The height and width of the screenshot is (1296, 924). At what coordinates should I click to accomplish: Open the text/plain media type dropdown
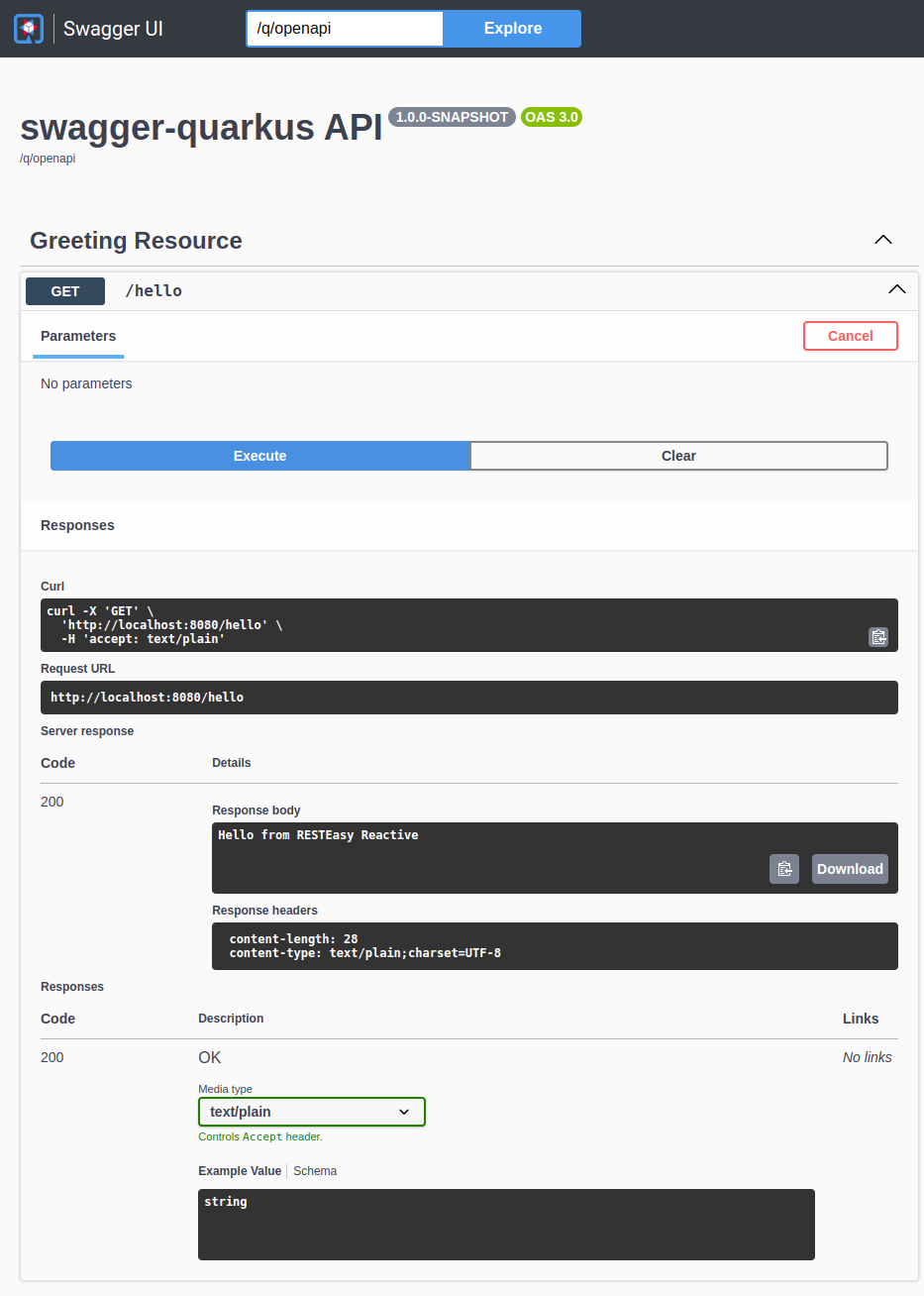[x=312, y=1112]
